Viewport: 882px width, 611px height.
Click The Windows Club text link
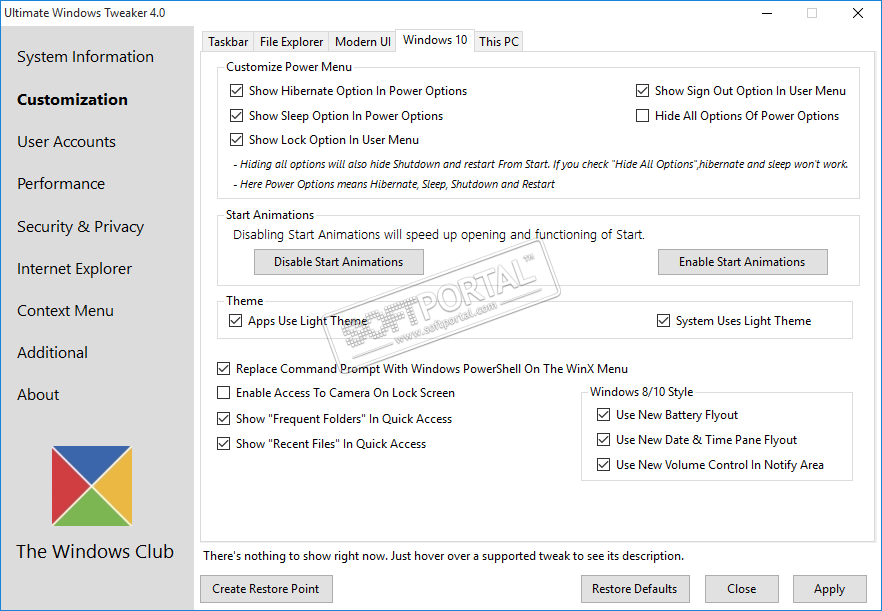click(95, 551)
